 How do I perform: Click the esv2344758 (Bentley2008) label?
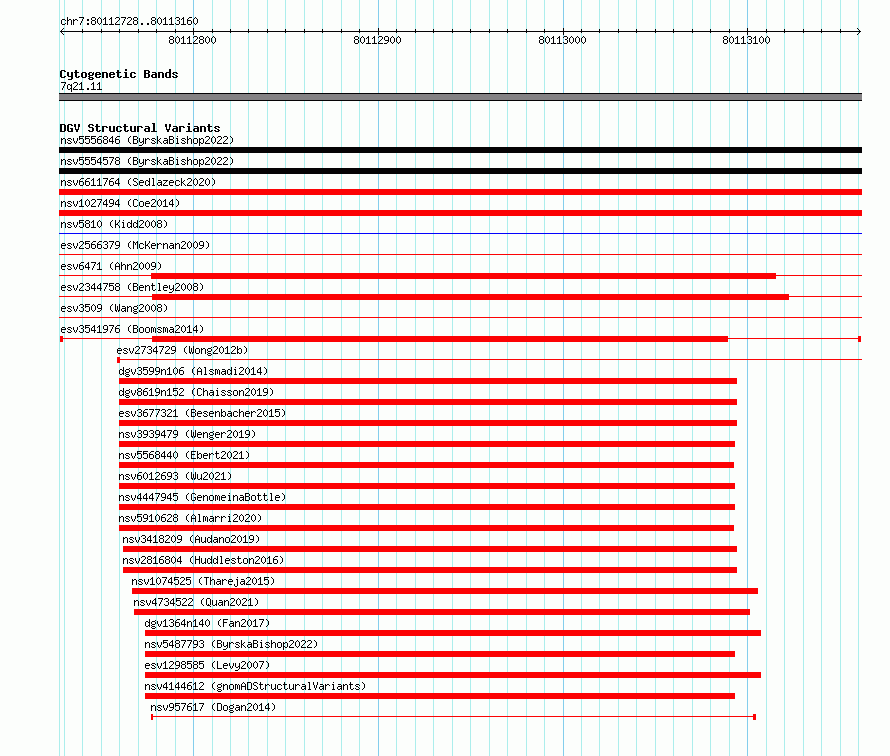(132, 287)
